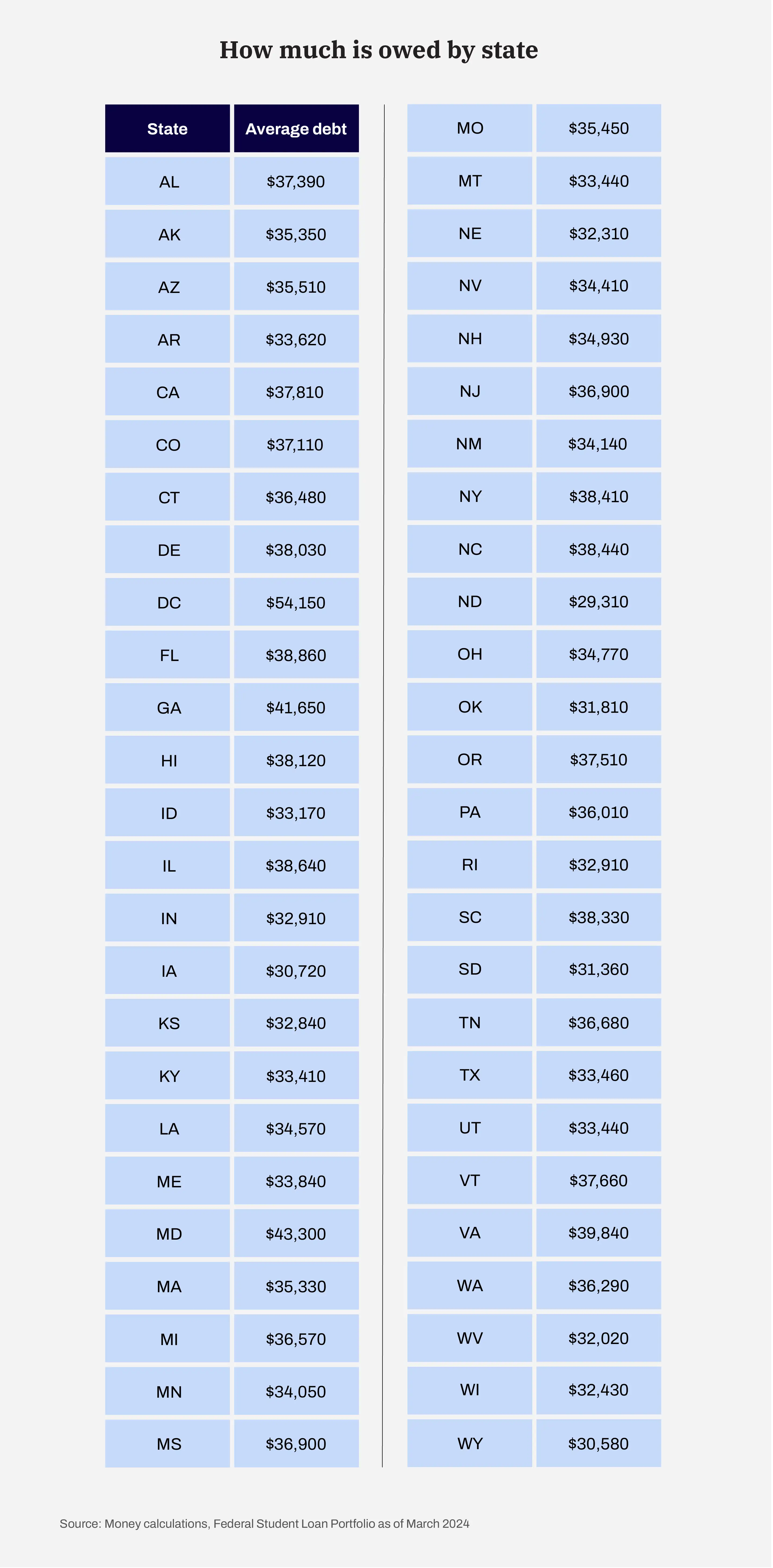Click the $30,580 debt value
The width and height of the screenshot is (773, 1568).
coord(598,1443)
